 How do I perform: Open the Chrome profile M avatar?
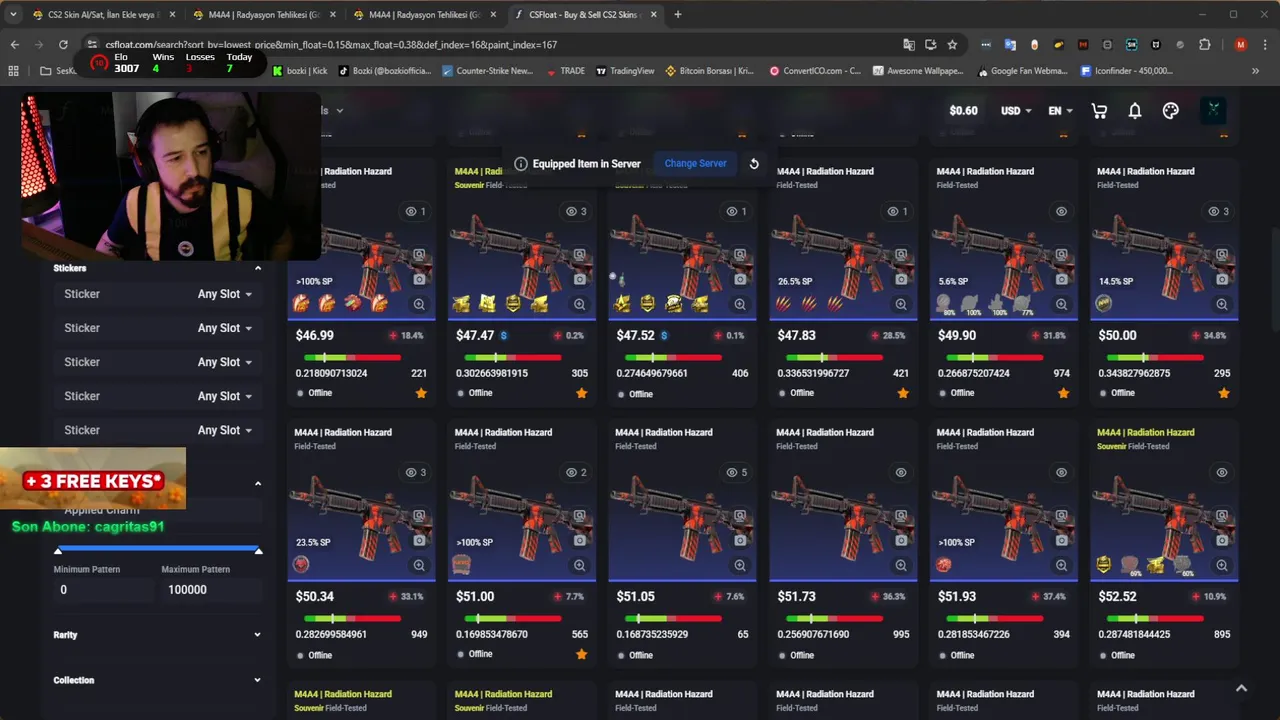point(1241,45)
